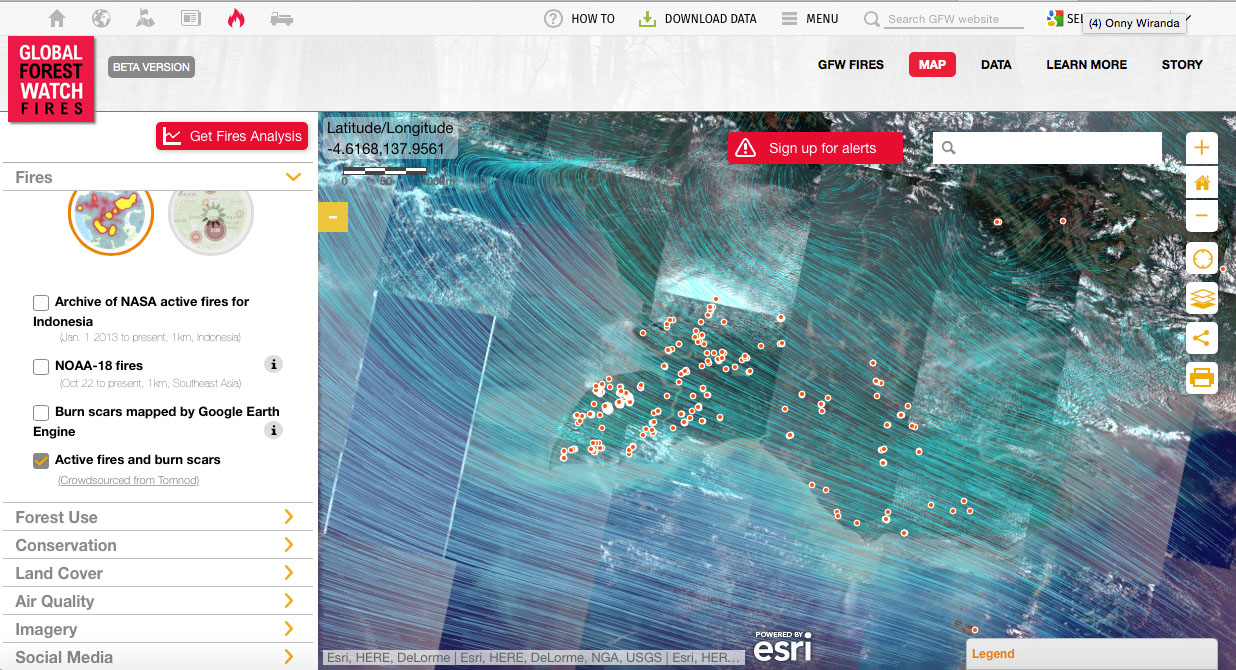
Task: Click the home icon in top bar
Action: (57, 18)
